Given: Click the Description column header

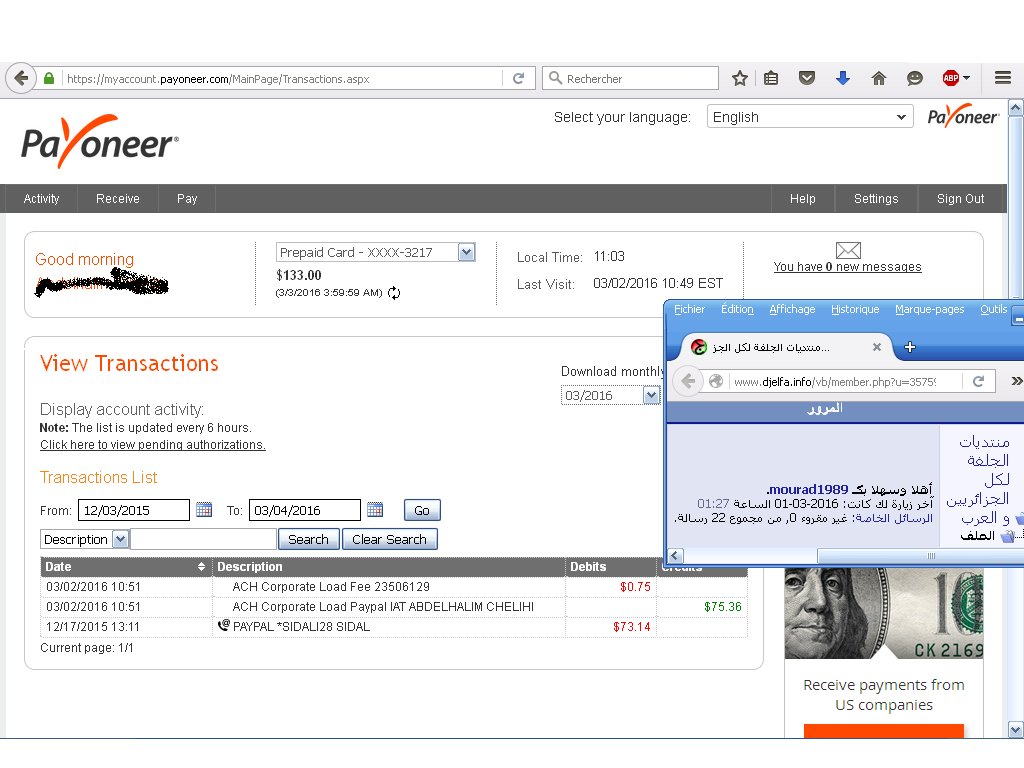Looking at the screenshot, I should point(389,567).
